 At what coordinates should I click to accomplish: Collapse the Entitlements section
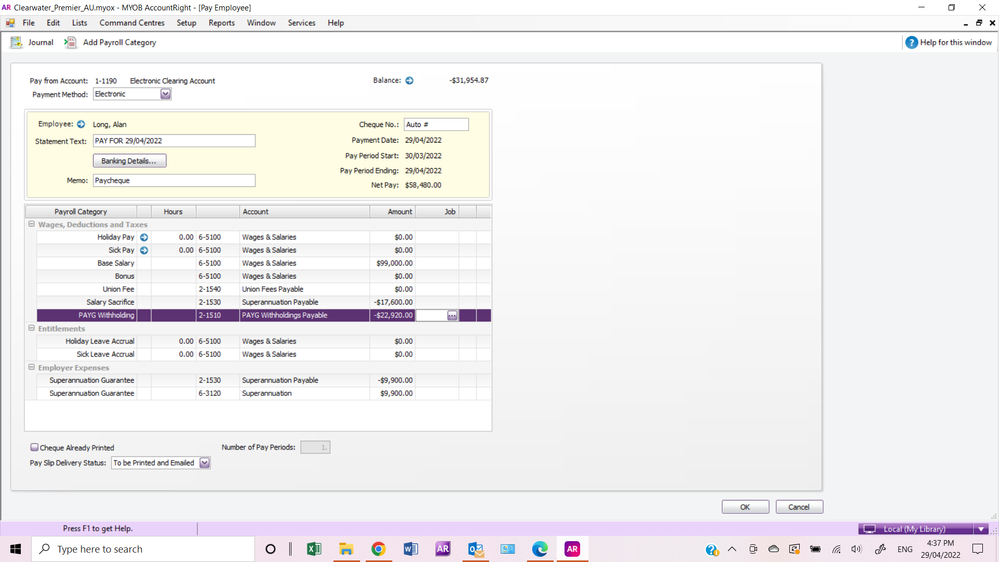(31, 329)
